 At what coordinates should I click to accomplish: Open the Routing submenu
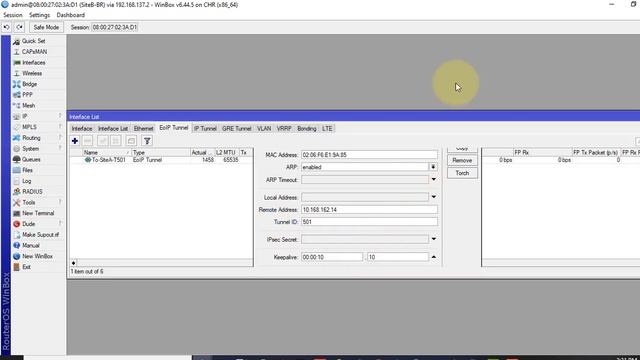coord(31,138)
